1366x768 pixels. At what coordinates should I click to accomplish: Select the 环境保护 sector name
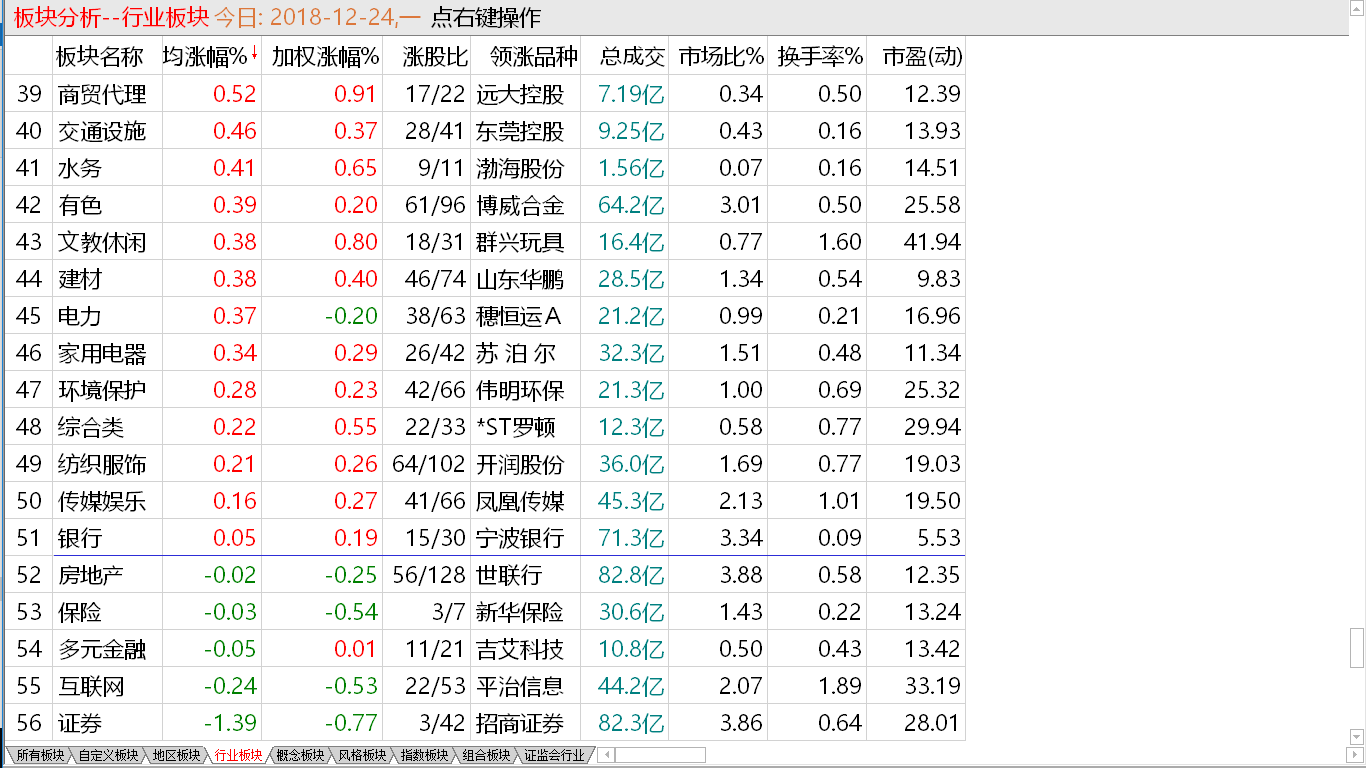tap(102, 390)
